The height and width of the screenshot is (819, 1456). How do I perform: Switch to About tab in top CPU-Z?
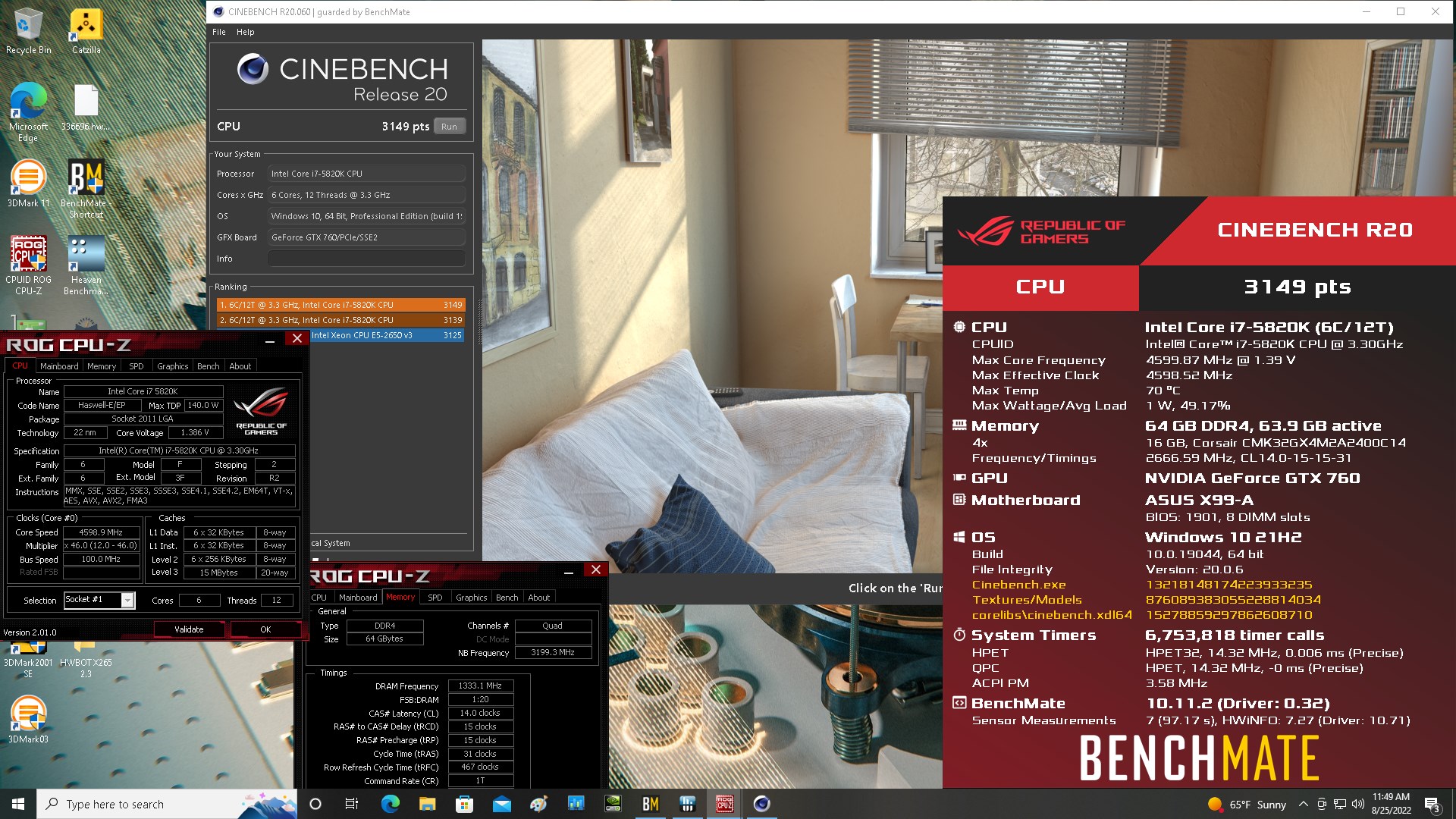(x=240, y=366)
